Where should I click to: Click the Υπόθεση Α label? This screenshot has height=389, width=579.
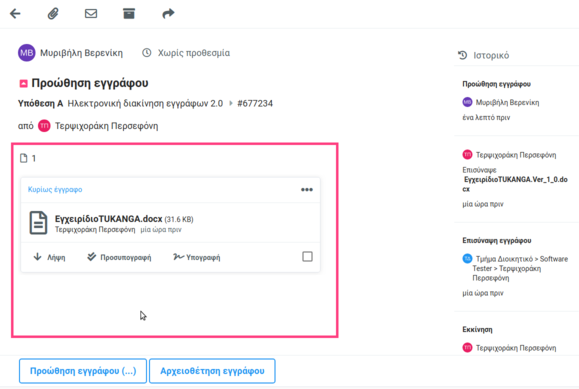41,103
